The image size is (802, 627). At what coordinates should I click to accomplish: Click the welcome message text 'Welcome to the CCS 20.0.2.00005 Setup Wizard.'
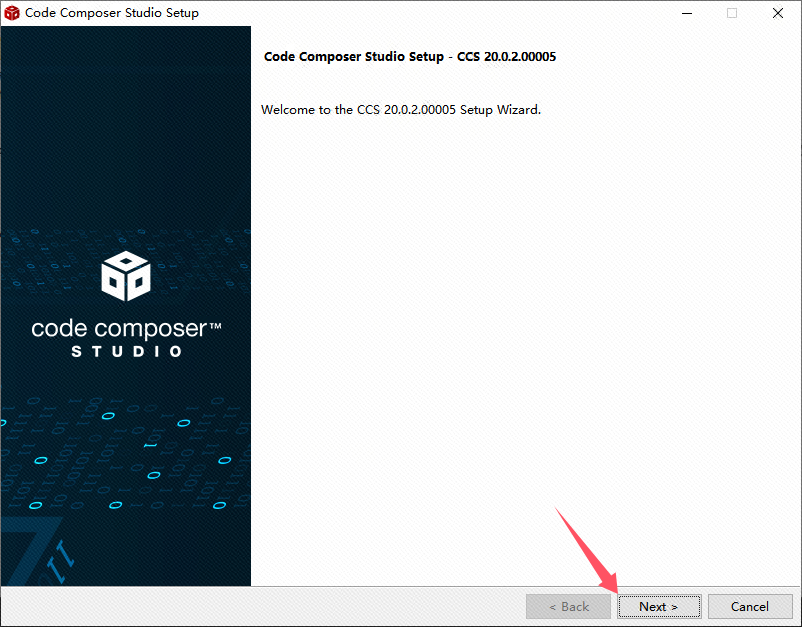[x=401, y=109]
